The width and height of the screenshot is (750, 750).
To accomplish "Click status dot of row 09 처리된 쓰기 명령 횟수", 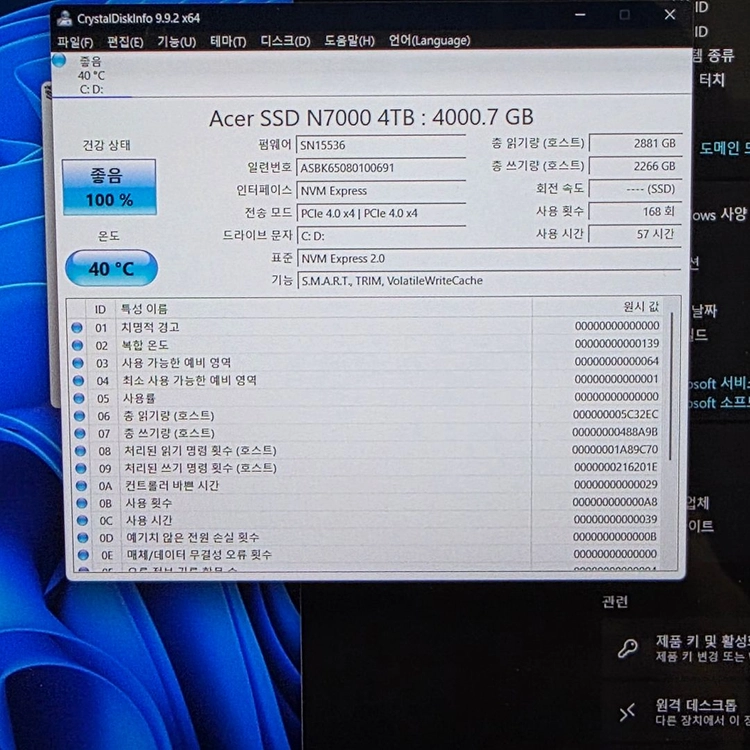I will pos(81,468).
